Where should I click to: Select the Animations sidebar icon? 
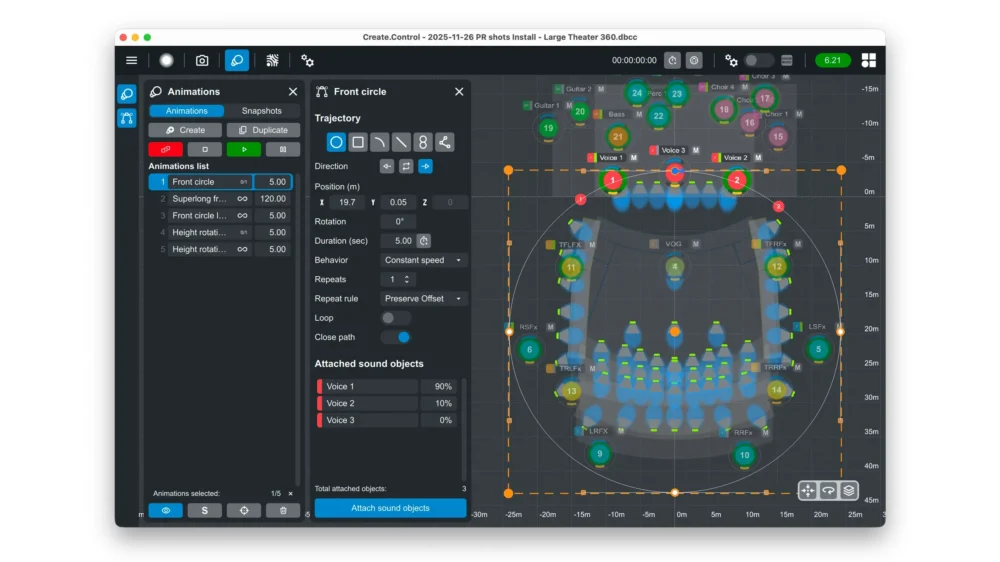pos(127,94)
